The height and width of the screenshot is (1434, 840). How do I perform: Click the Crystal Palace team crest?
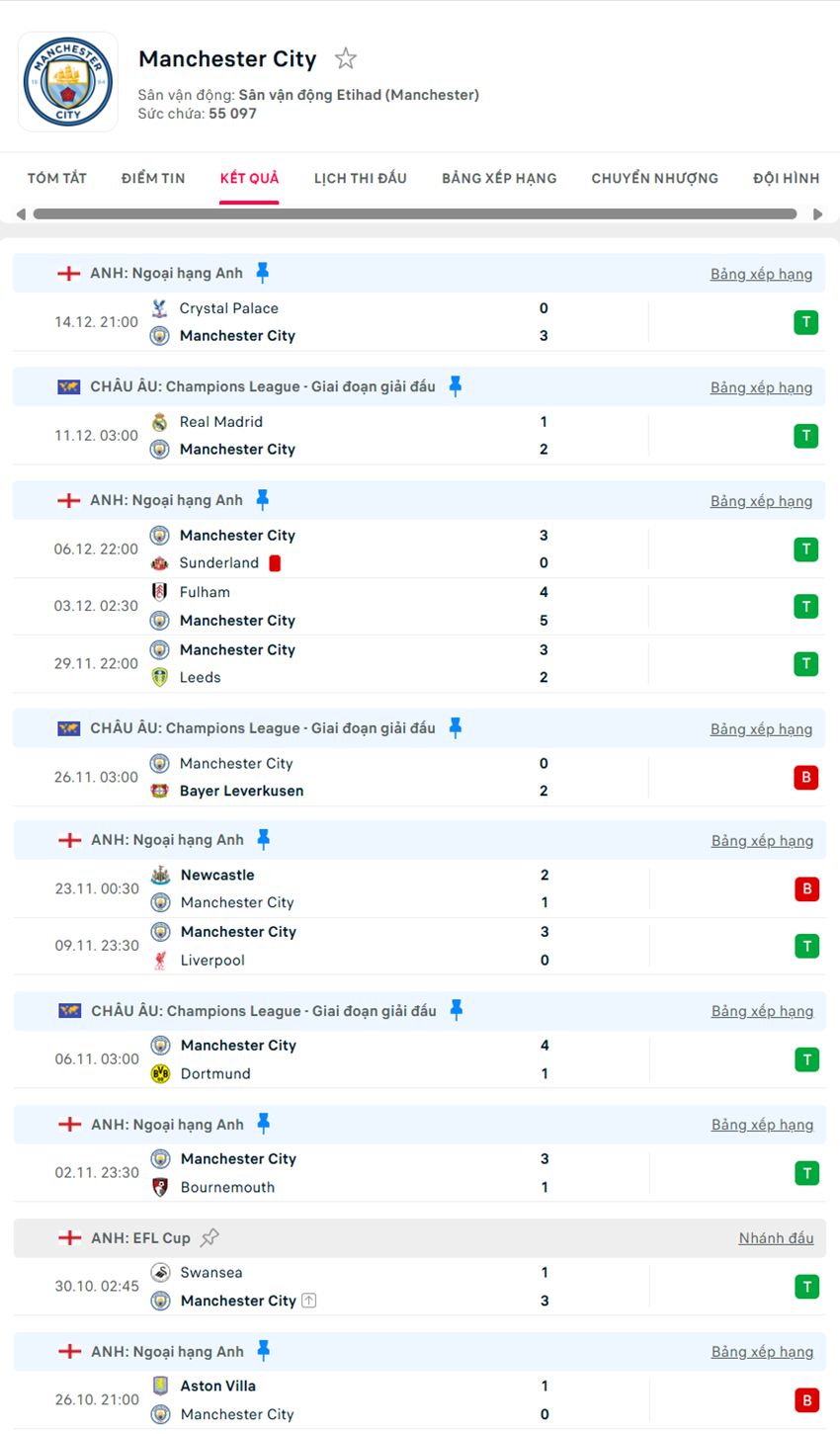pyautogui.click(x=159, y=308)
